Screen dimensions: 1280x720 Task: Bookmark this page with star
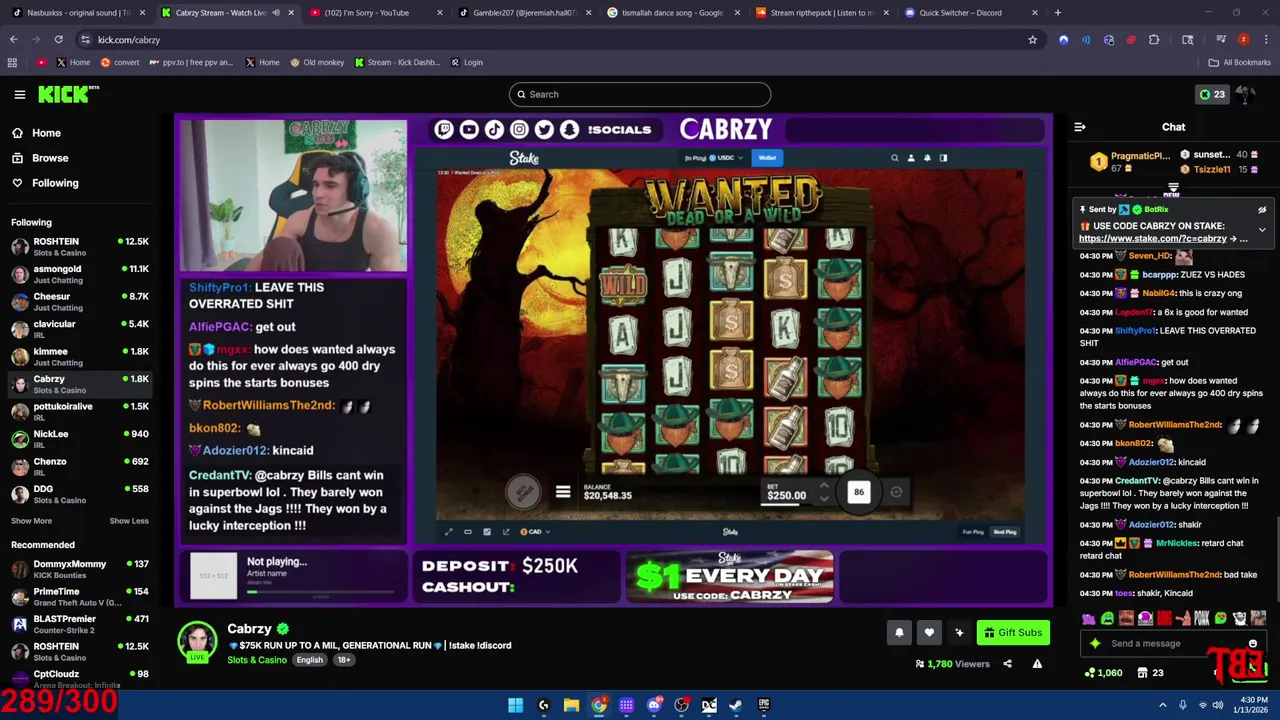[x=1032, y=40]
